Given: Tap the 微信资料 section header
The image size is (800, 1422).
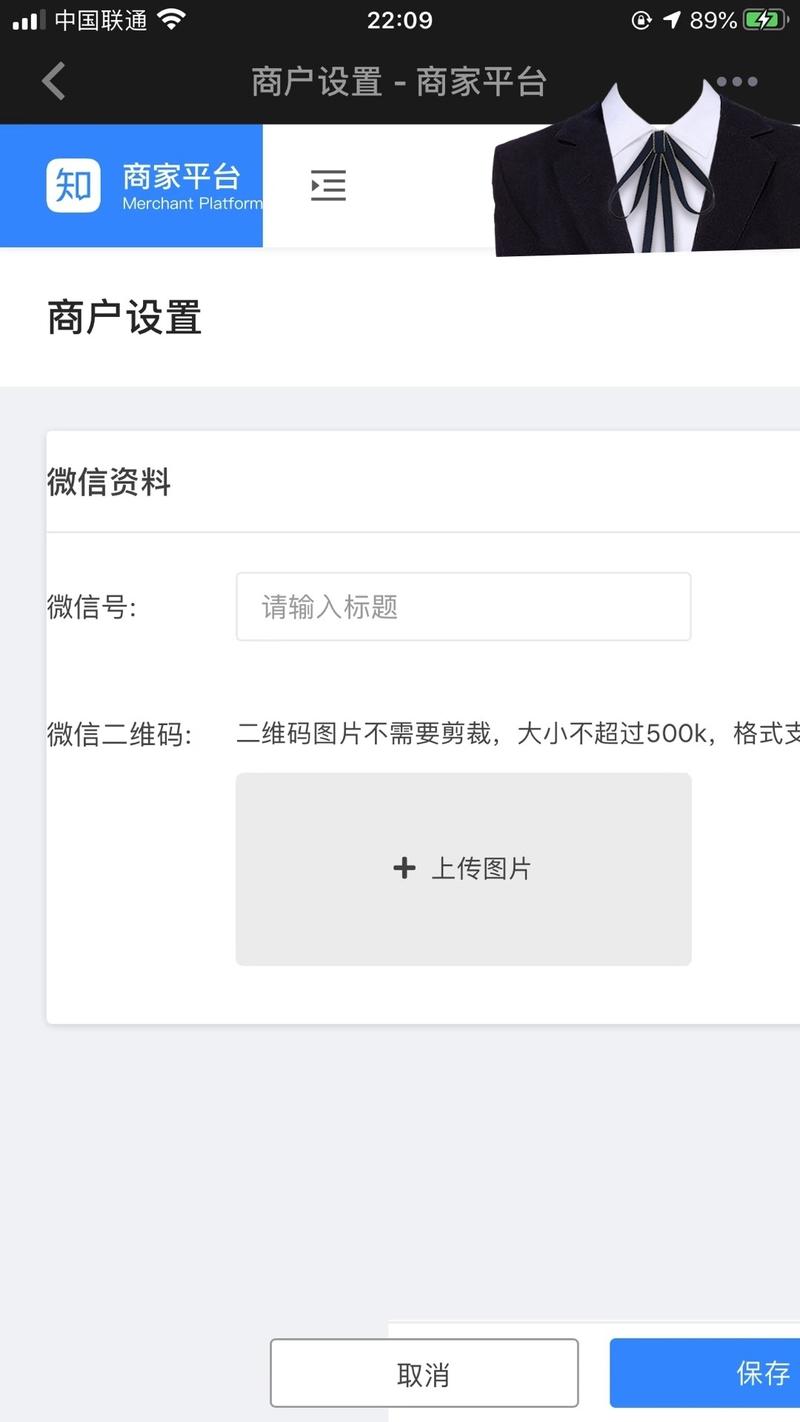Looking at the screenshot, I should tap(109, 483).
